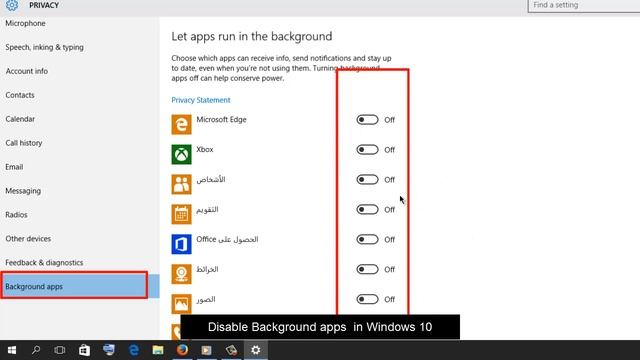This screenshot has width=640, height=360.
Task: Toggle the background switch for الأشخاص
Action: coord(367,180)
